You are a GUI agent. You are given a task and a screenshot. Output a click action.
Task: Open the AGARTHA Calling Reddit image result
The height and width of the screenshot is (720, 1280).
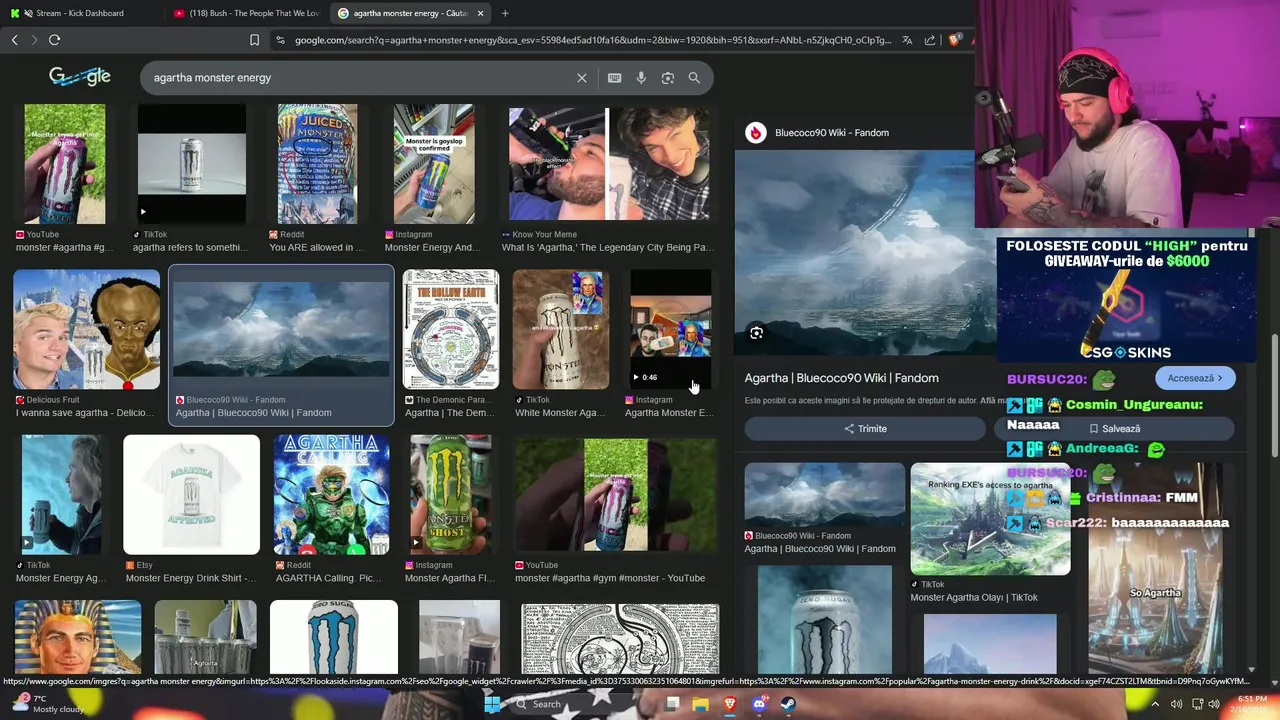coord(332,494)
